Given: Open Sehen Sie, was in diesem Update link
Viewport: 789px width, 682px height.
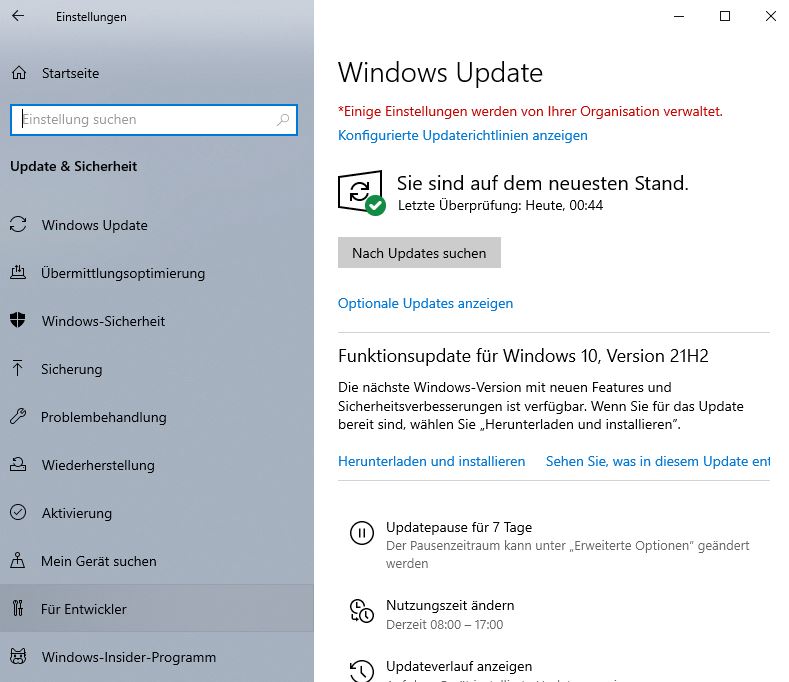Looking at the screenshot, I should click(x=658, y=461).
